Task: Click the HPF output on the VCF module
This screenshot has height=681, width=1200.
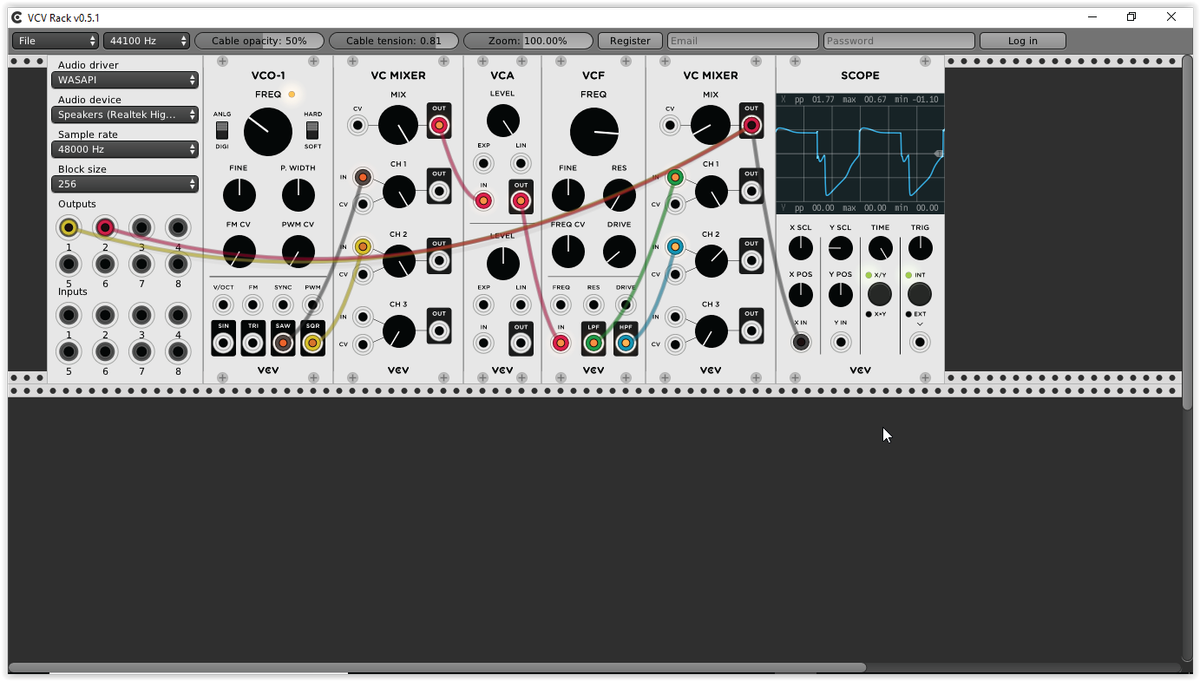Action: tap(624, 341)
